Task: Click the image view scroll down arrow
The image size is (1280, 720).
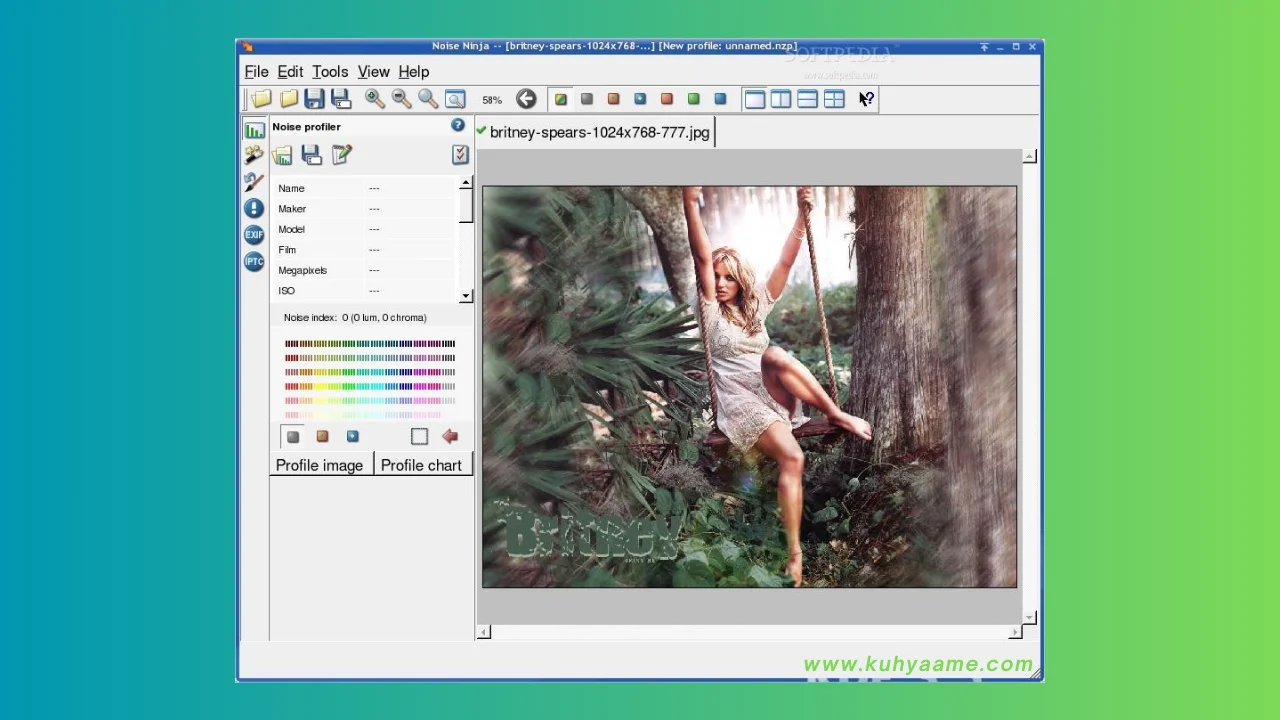Action: point(1030,617)
